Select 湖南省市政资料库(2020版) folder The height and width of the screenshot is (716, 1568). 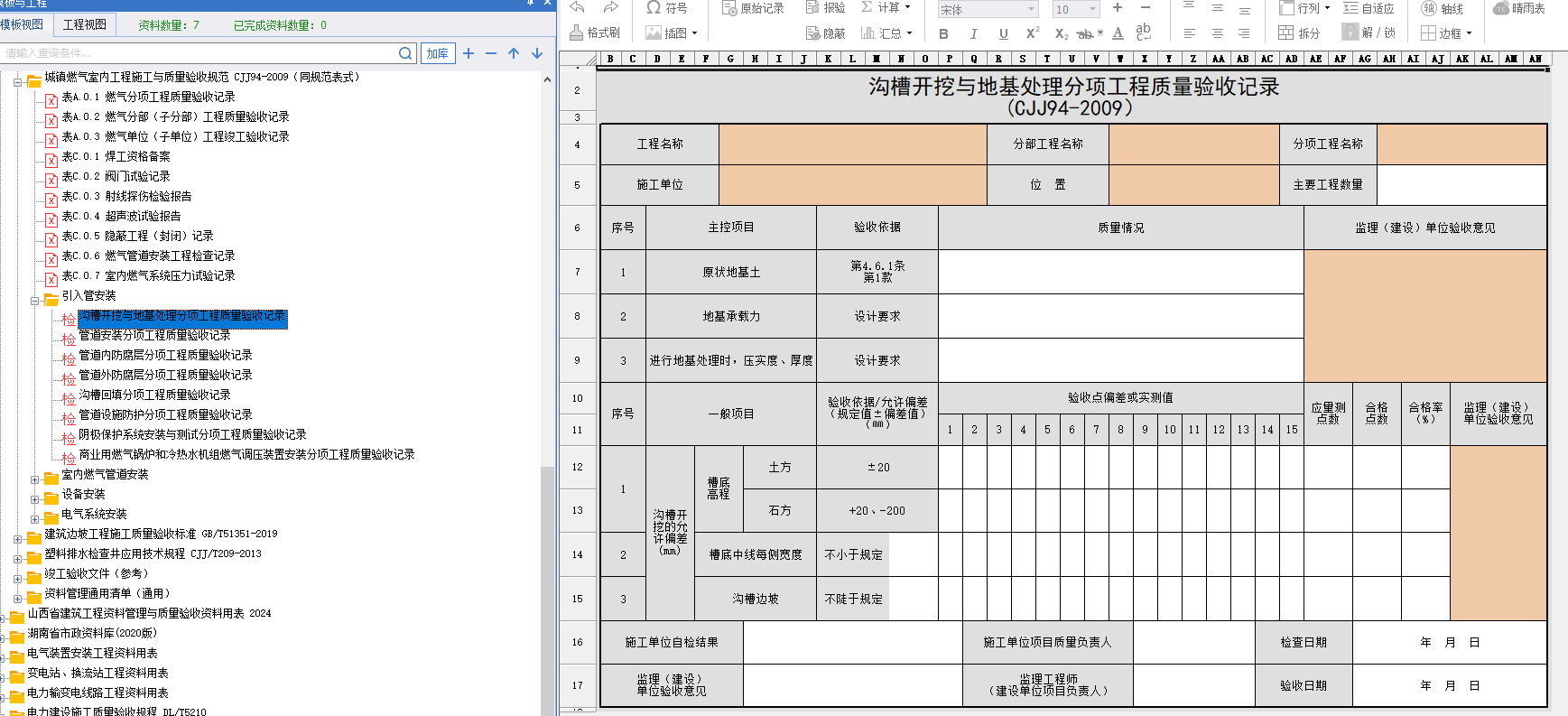92,633
